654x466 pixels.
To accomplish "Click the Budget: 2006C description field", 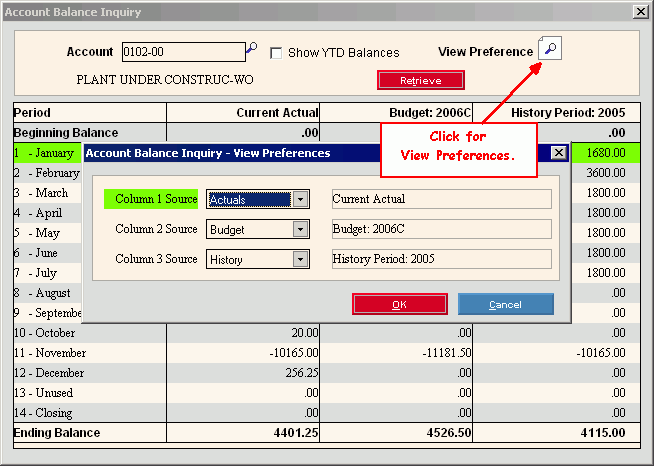I will pyautogui.click(x=441, y=229).
